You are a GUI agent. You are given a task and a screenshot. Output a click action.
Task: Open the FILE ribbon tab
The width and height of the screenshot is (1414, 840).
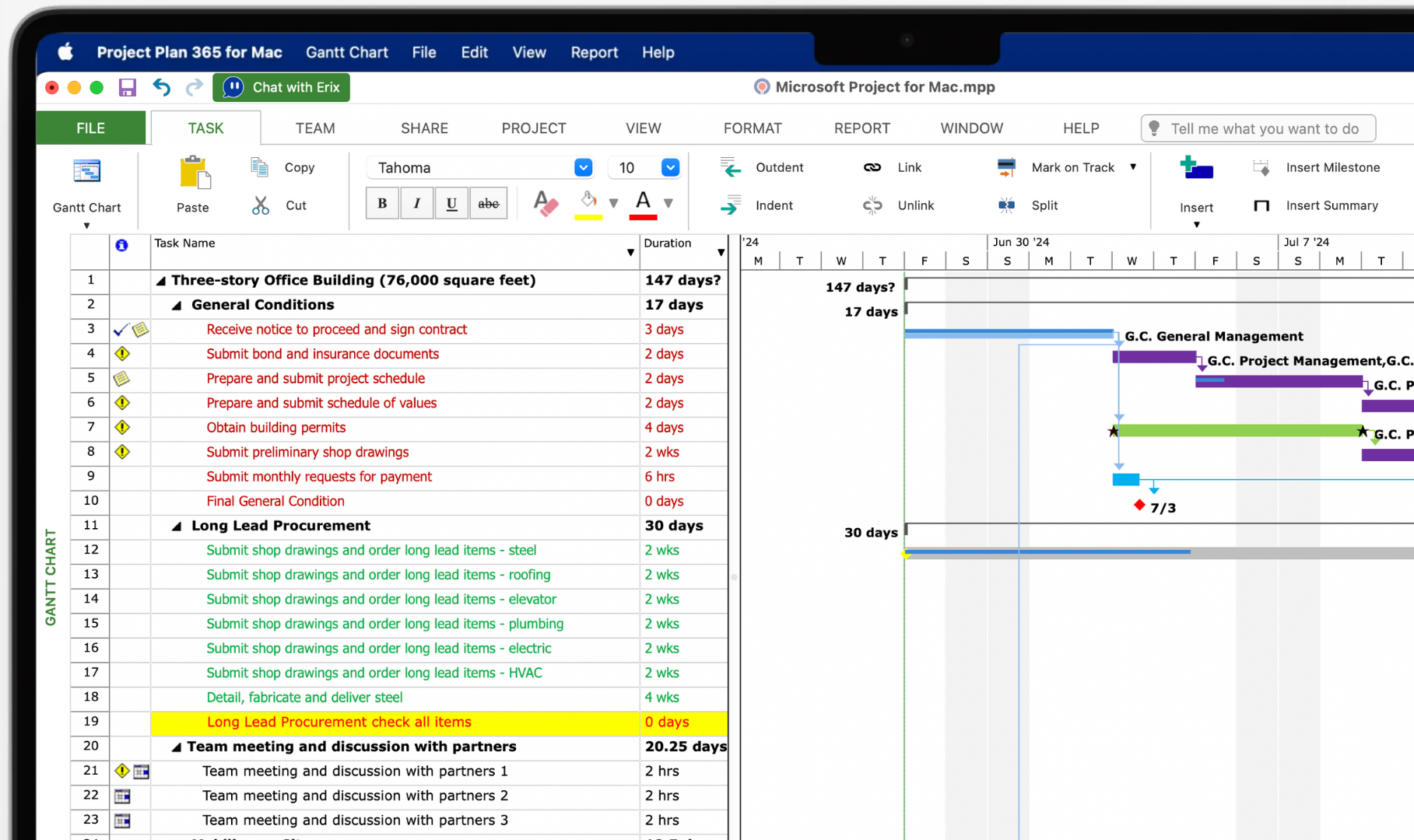91,128
